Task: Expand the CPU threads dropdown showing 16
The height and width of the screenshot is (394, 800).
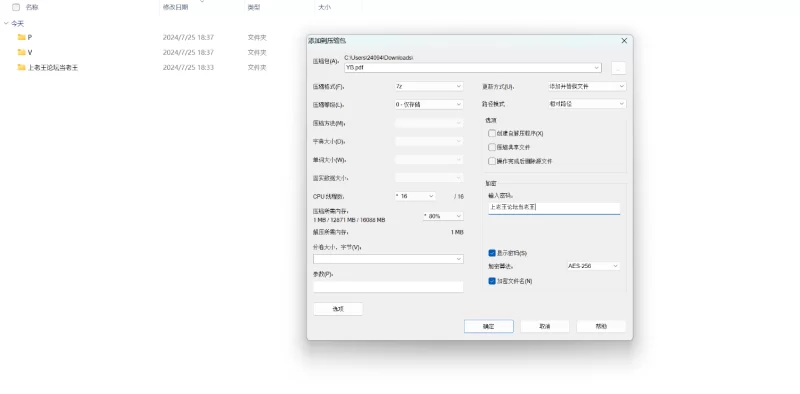Action: click(x=415, y=196)
